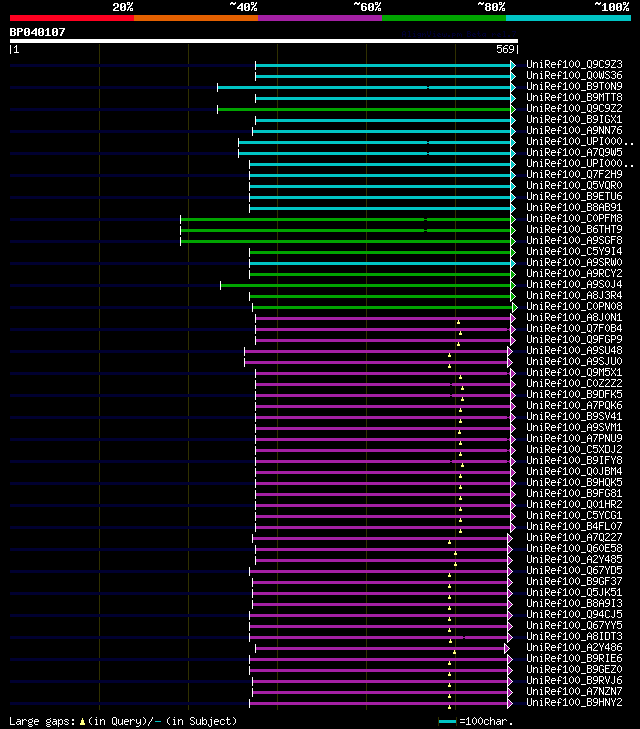Click the cyan =100char. scale bar
Screen dimensions: 640x729
click(448, 722)
